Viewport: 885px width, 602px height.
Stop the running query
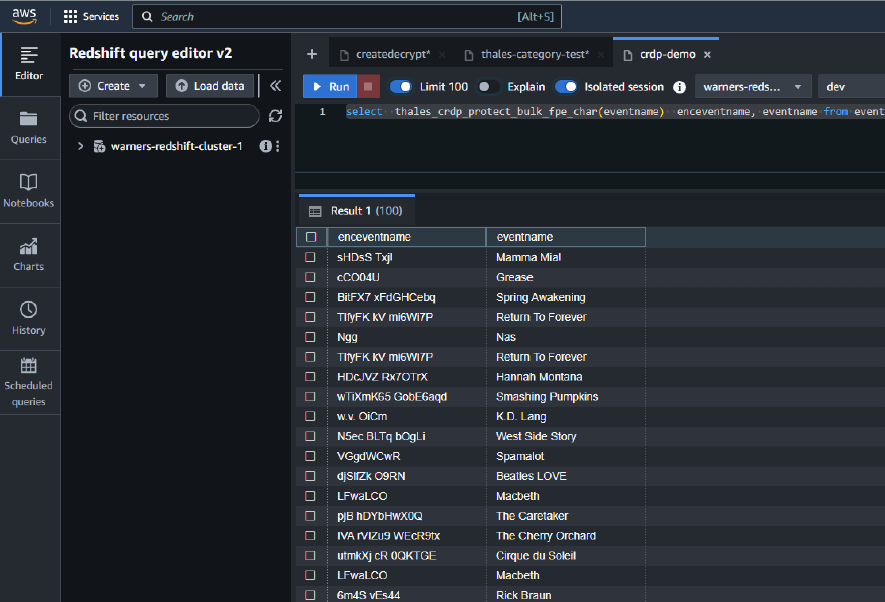tap(368, 86)
